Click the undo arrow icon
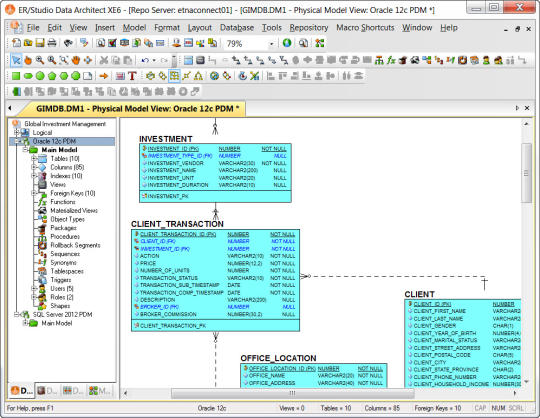This screenshot has height=418, width=540. pos(145,60)
